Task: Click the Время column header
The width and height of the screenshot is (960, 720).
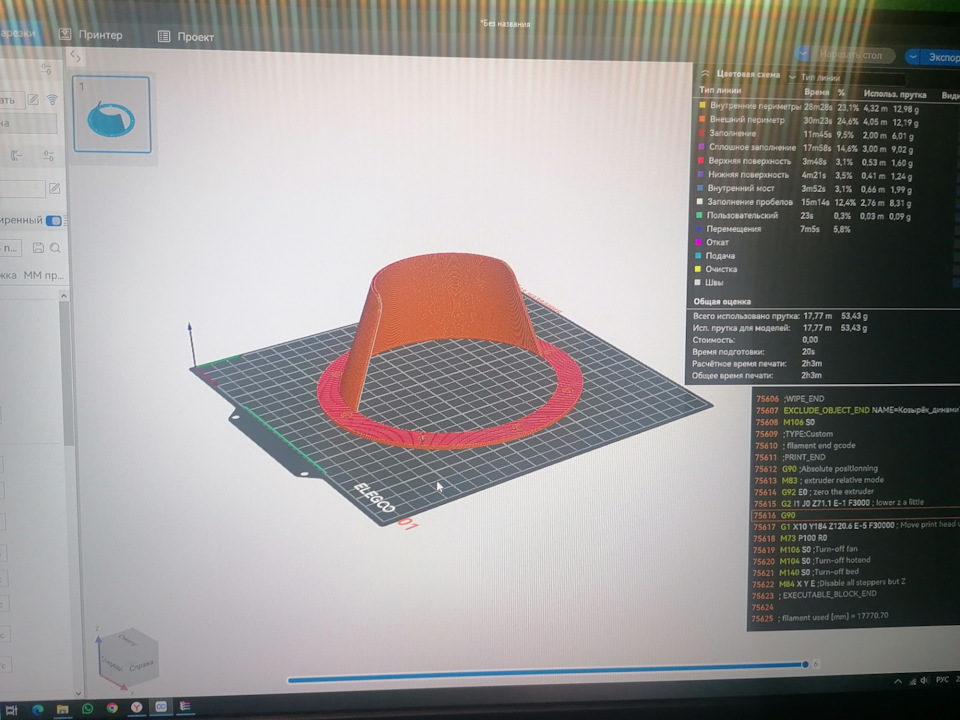Action: tap(816, 92)
